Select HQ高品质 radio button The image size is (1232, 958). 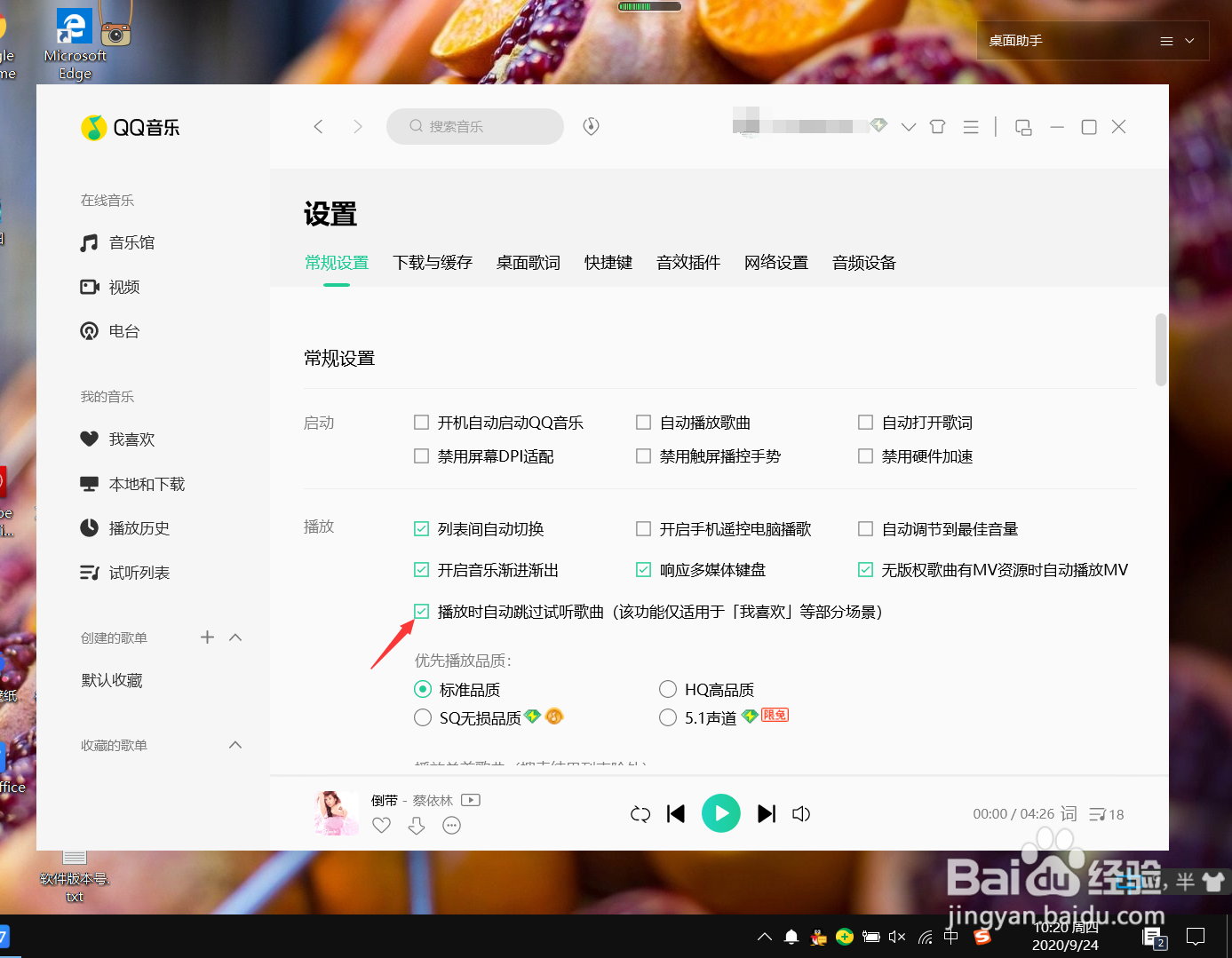point(668,689)
